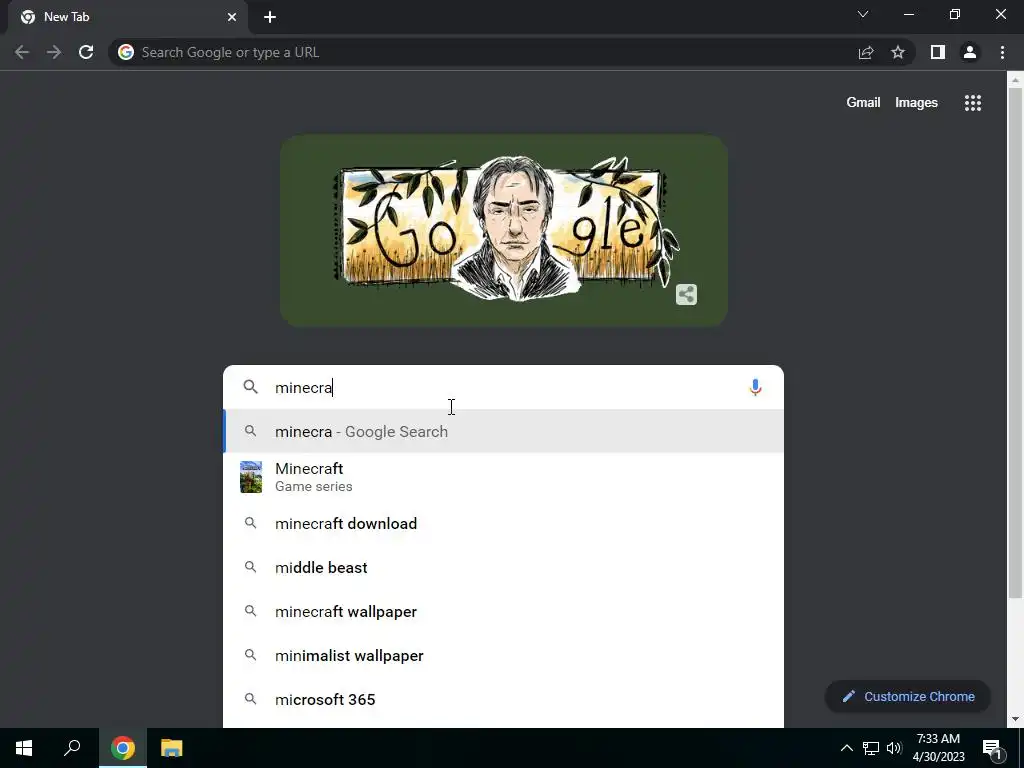Viewport: 1024px width, 768px height.
Task: Open a new tab with plus button
Action: [270, 17]
